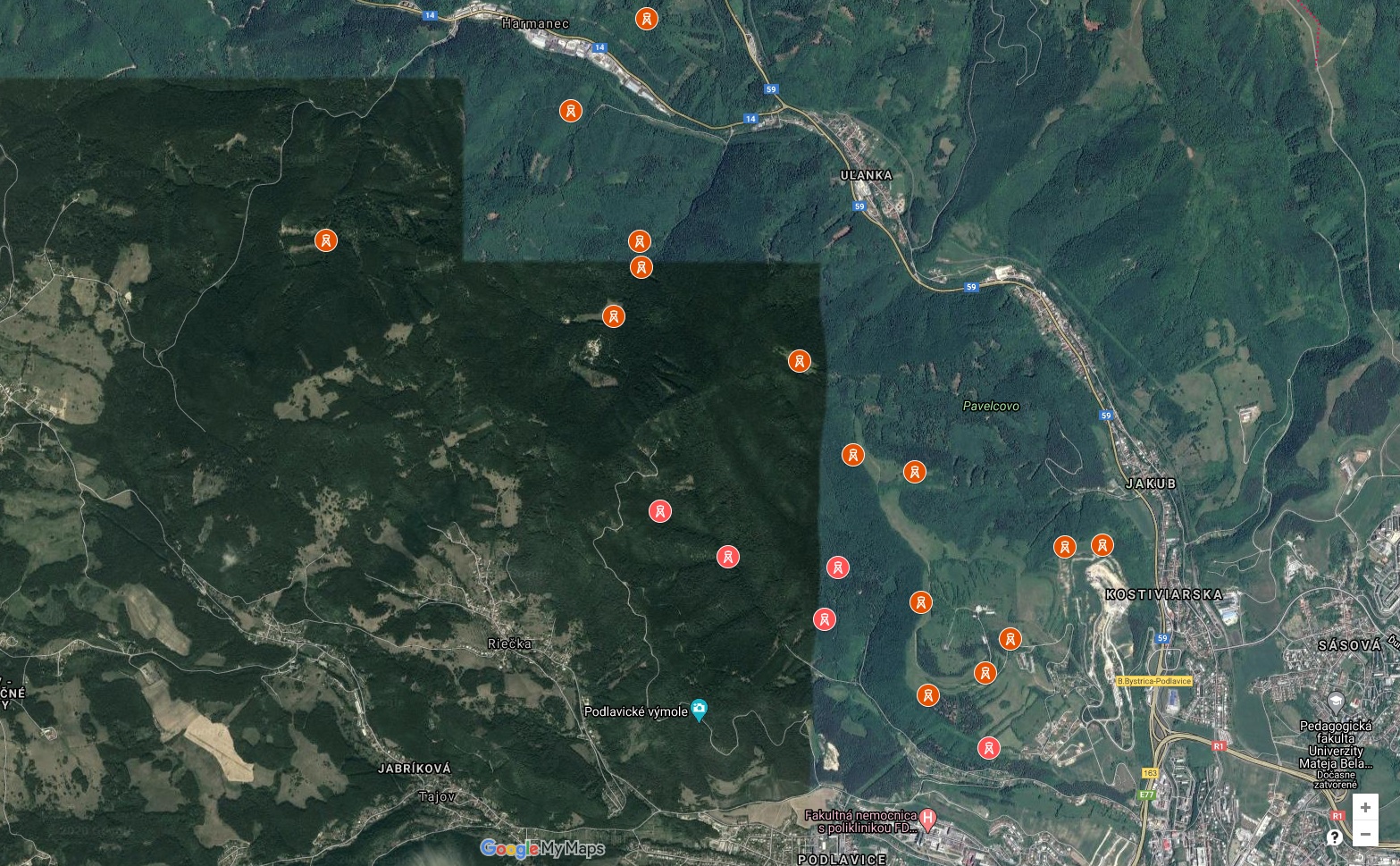Click the westernmost isolated orange tower marker

pos(326,240)
